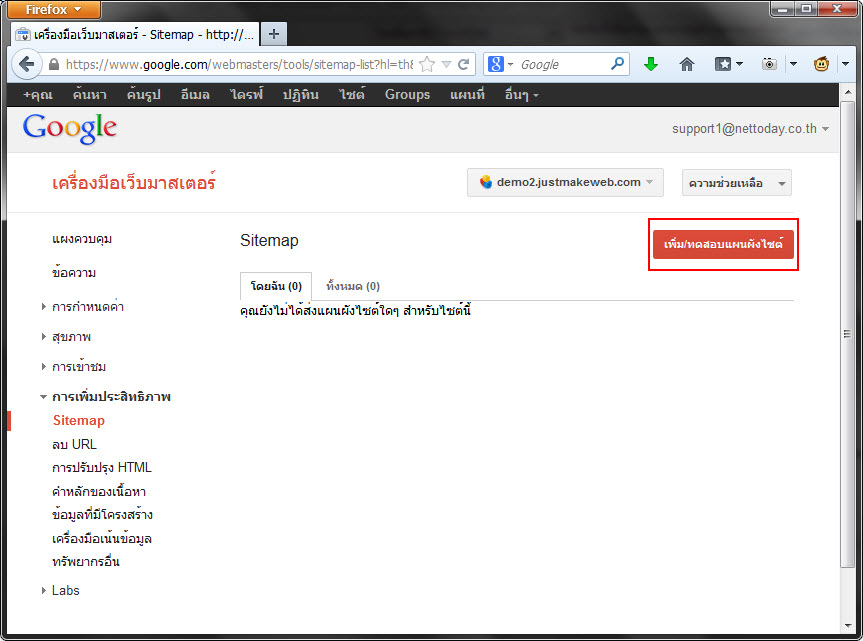Open ลบ URL in sidebar
The image size is (863, 641).
74,444
